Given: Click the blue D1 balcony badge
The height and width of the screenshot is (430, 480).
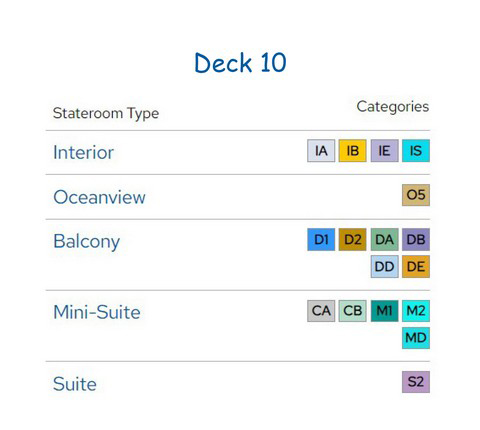Looking at the screenshot, I should coord(321,239).
